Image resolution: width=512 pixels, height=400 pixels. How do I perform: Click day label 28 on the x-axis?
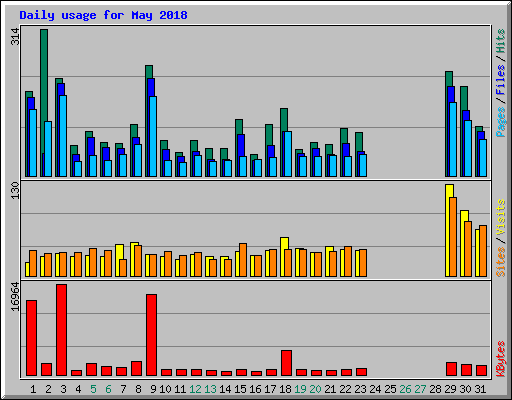(435, 389)
